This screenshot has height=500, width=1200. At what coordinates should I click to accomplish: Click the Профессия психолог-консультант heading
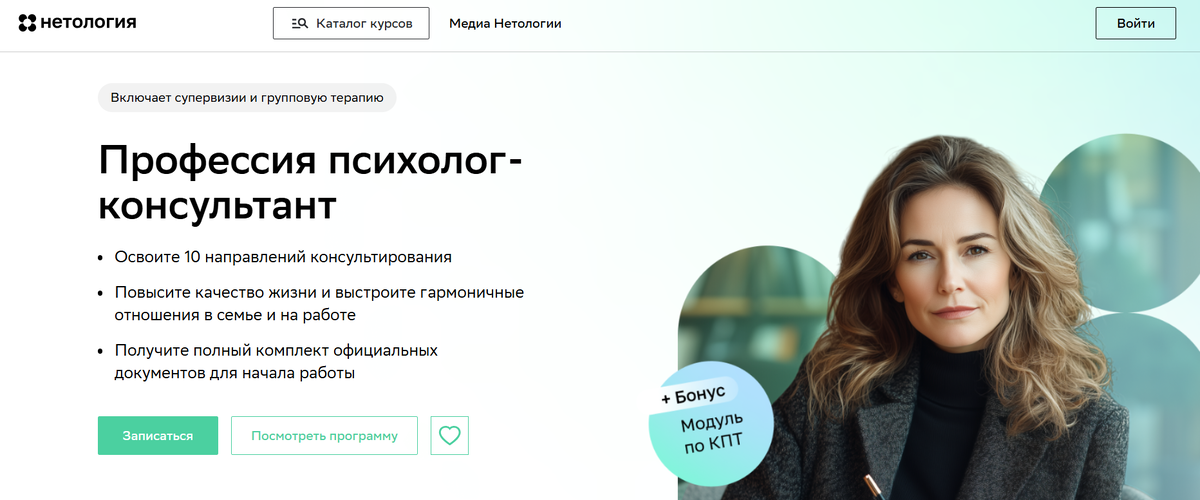coord(311,182)
